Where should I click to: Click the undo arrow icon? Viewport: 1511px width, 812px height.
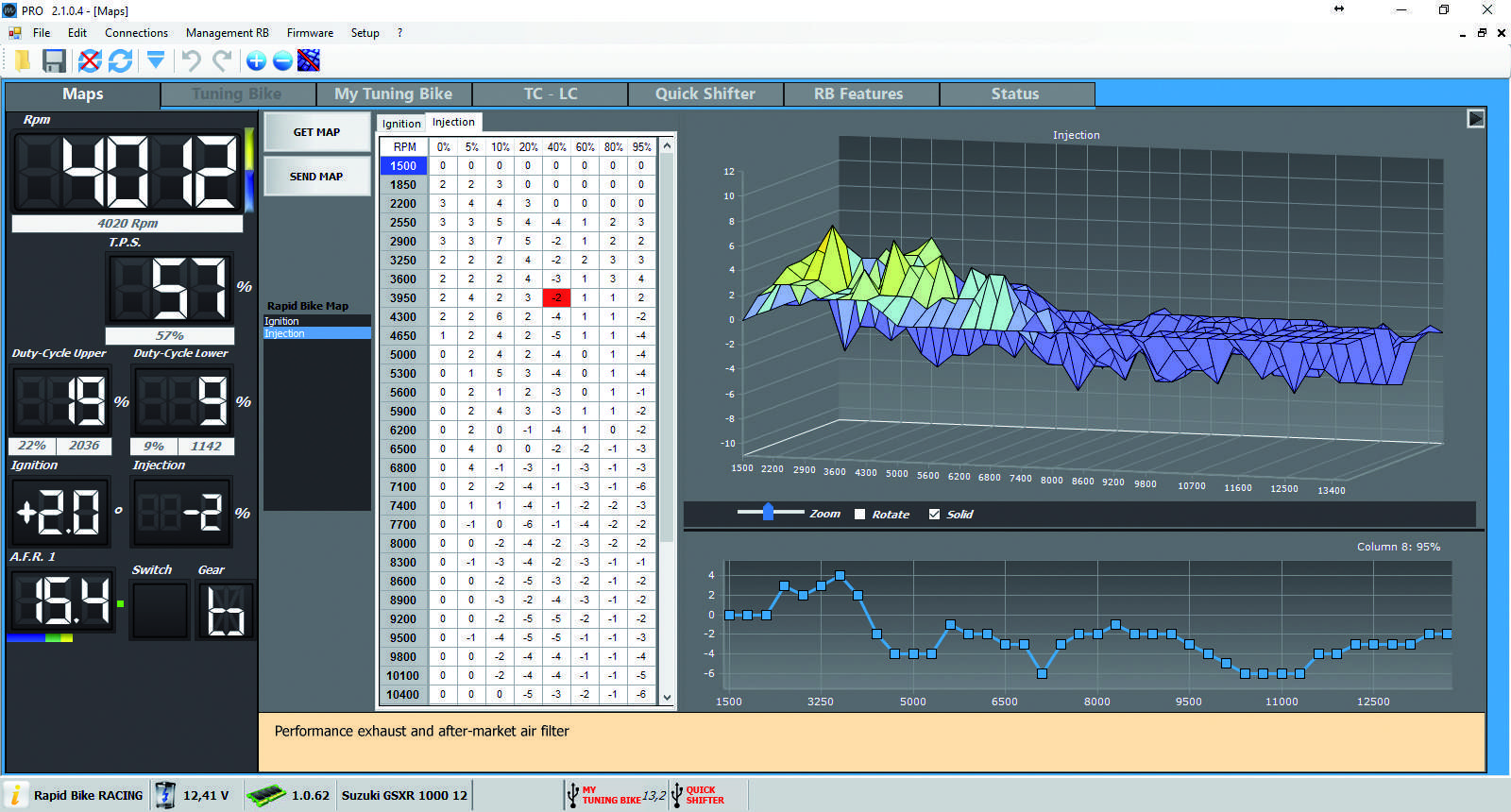tap(192, 61)
